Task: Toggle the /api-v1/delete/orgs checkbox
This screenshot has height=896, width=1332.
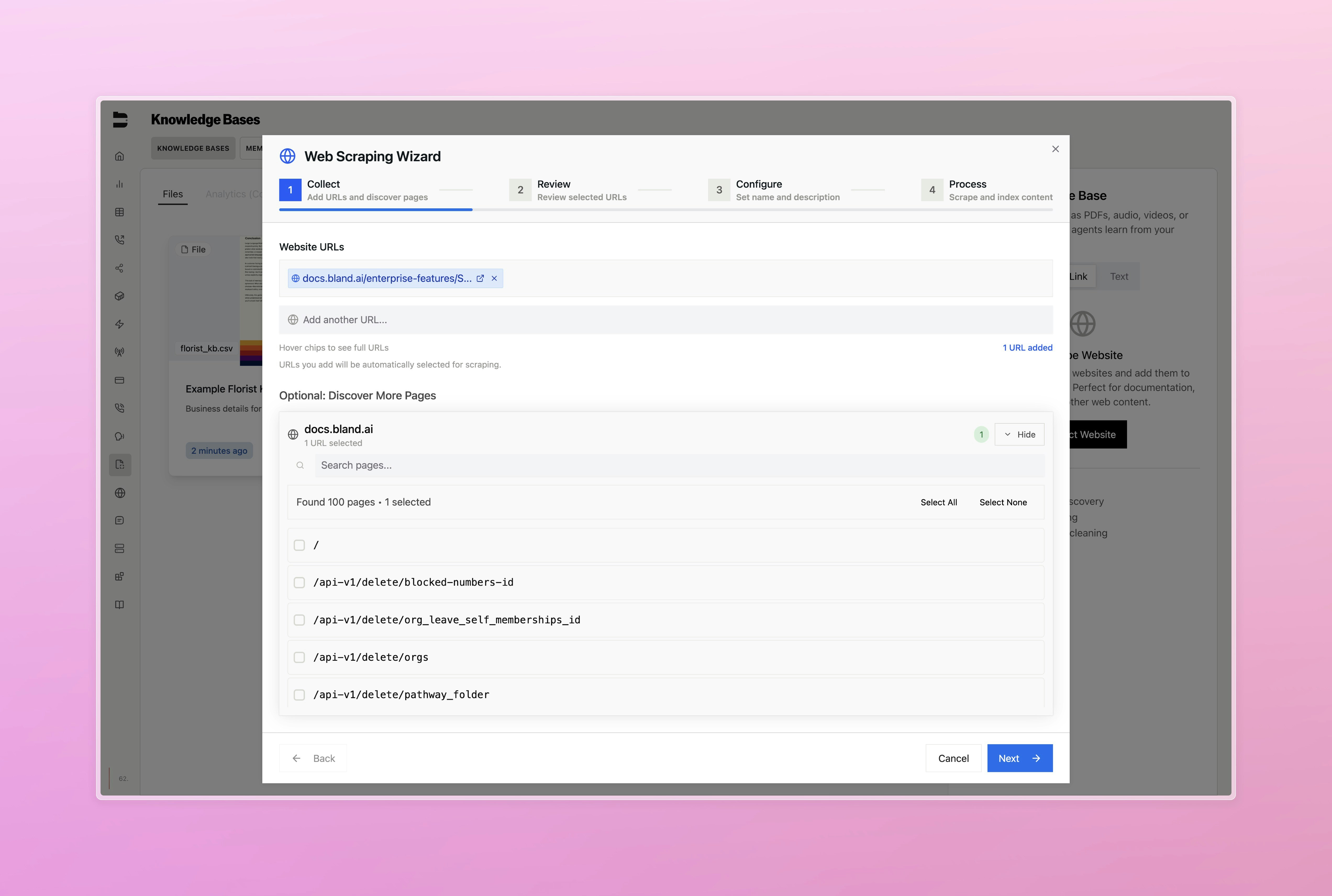Action: [x=299, y=657]
